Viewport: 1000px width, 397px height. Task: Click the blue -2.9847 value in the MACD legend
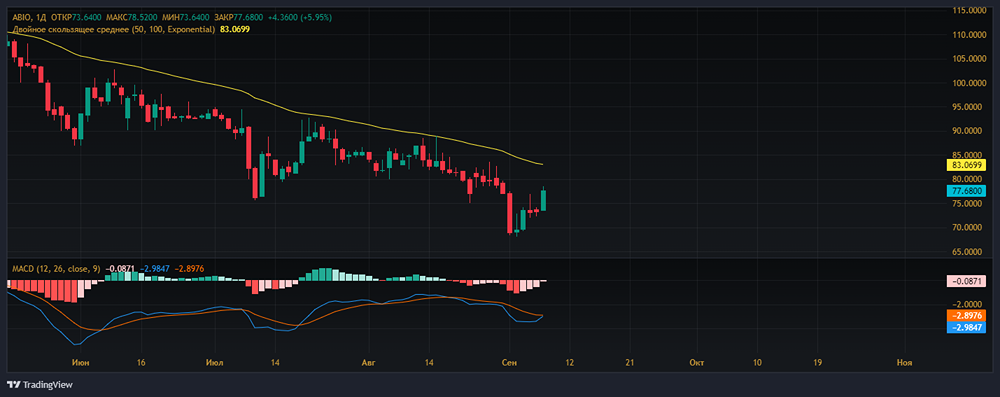154,269
